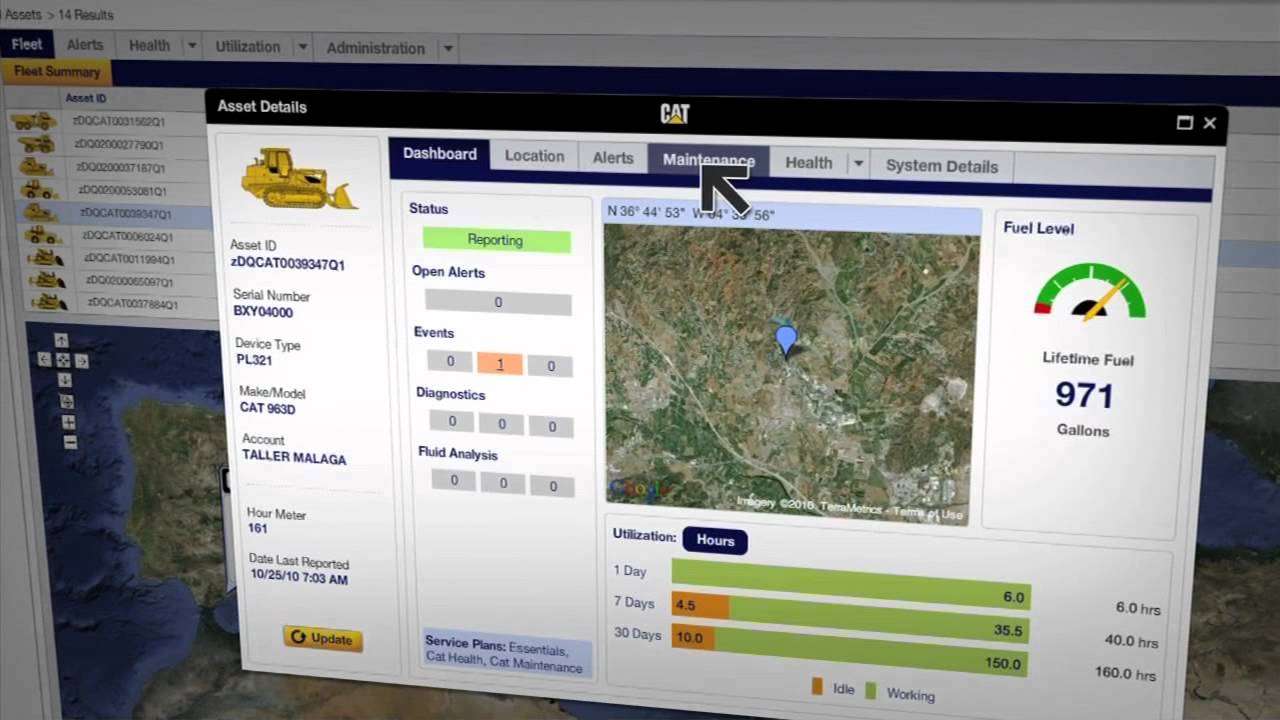Open the Utilization menu in the top navigation bar

247,46
